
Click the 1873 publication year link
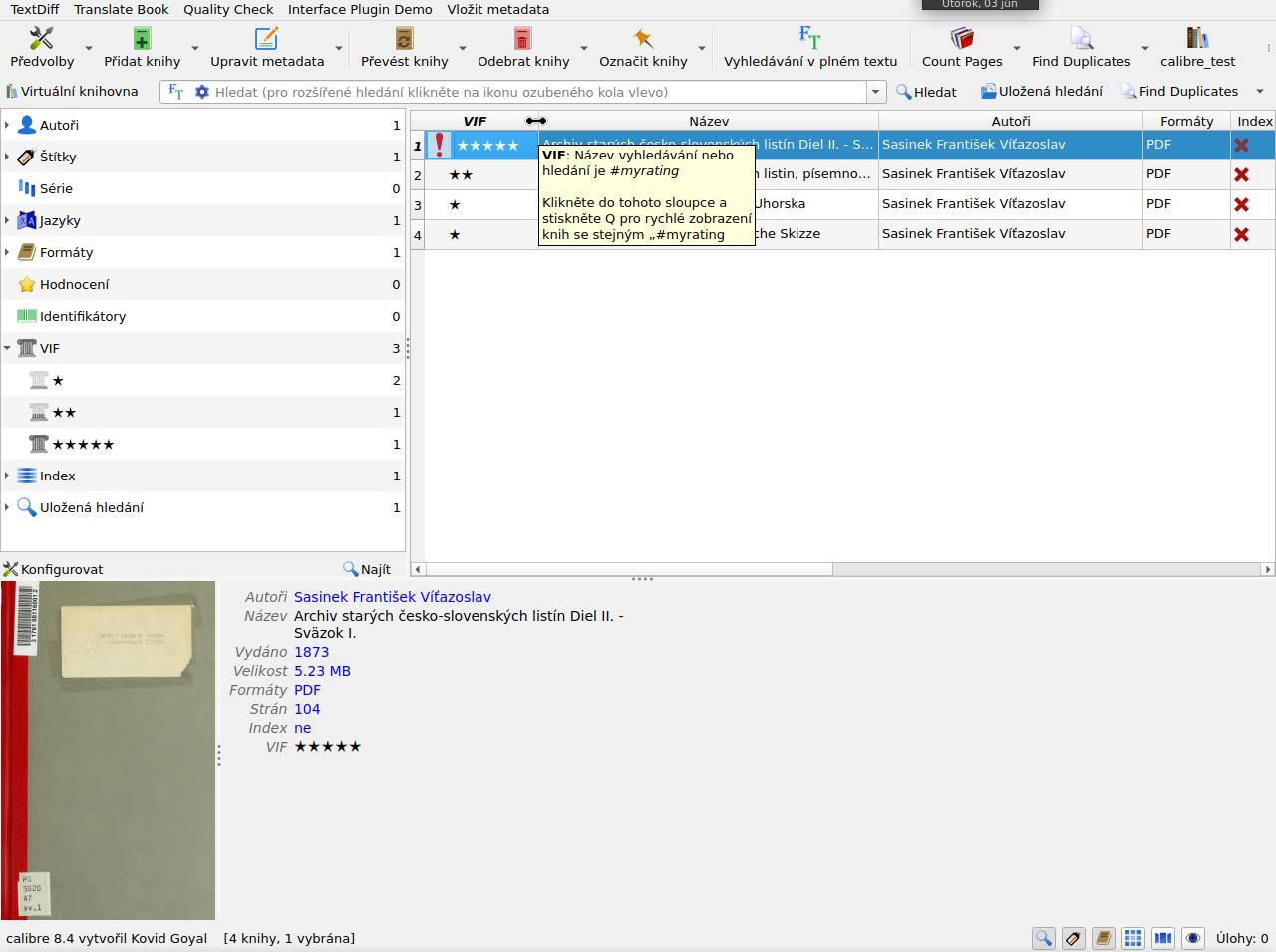pyautogui.click(x=311, y=652)
